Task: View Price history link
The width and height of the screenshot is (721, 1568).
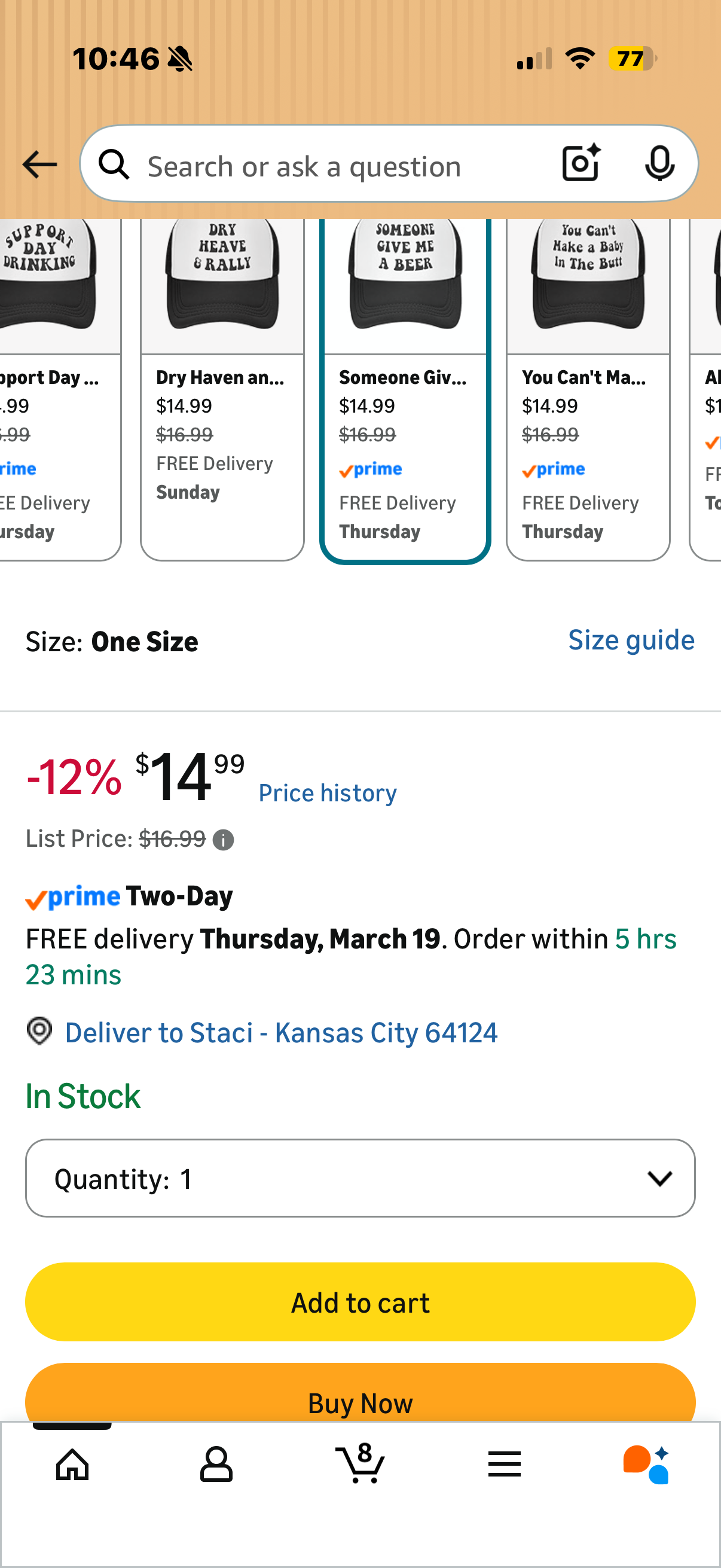Action: click(x=328, y=793)
